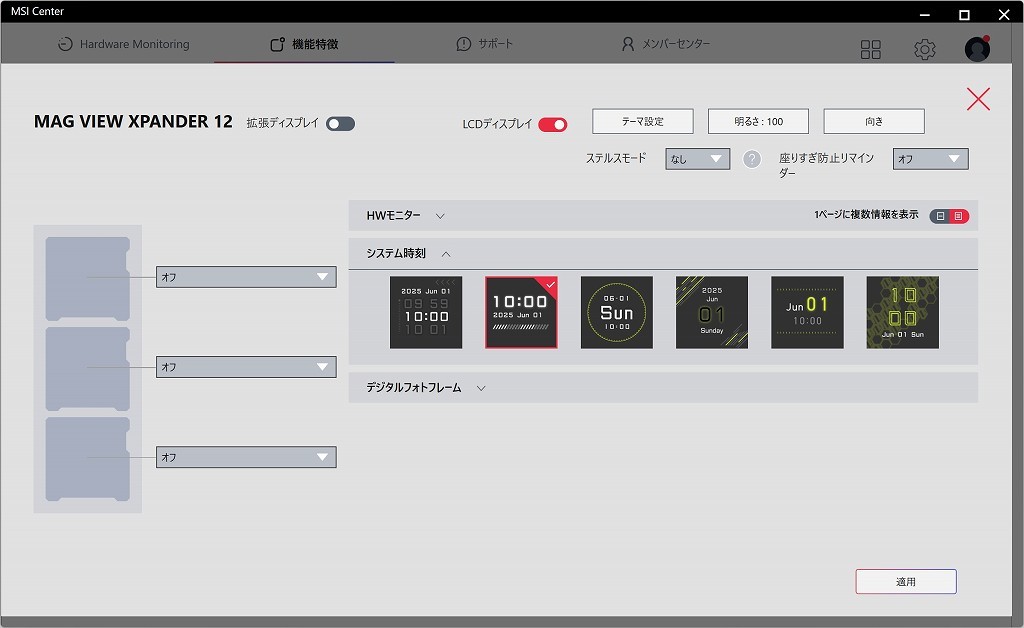Open the third screen slot オフ dropdown
The image size is (1024, 628).
tap(246, 457)
